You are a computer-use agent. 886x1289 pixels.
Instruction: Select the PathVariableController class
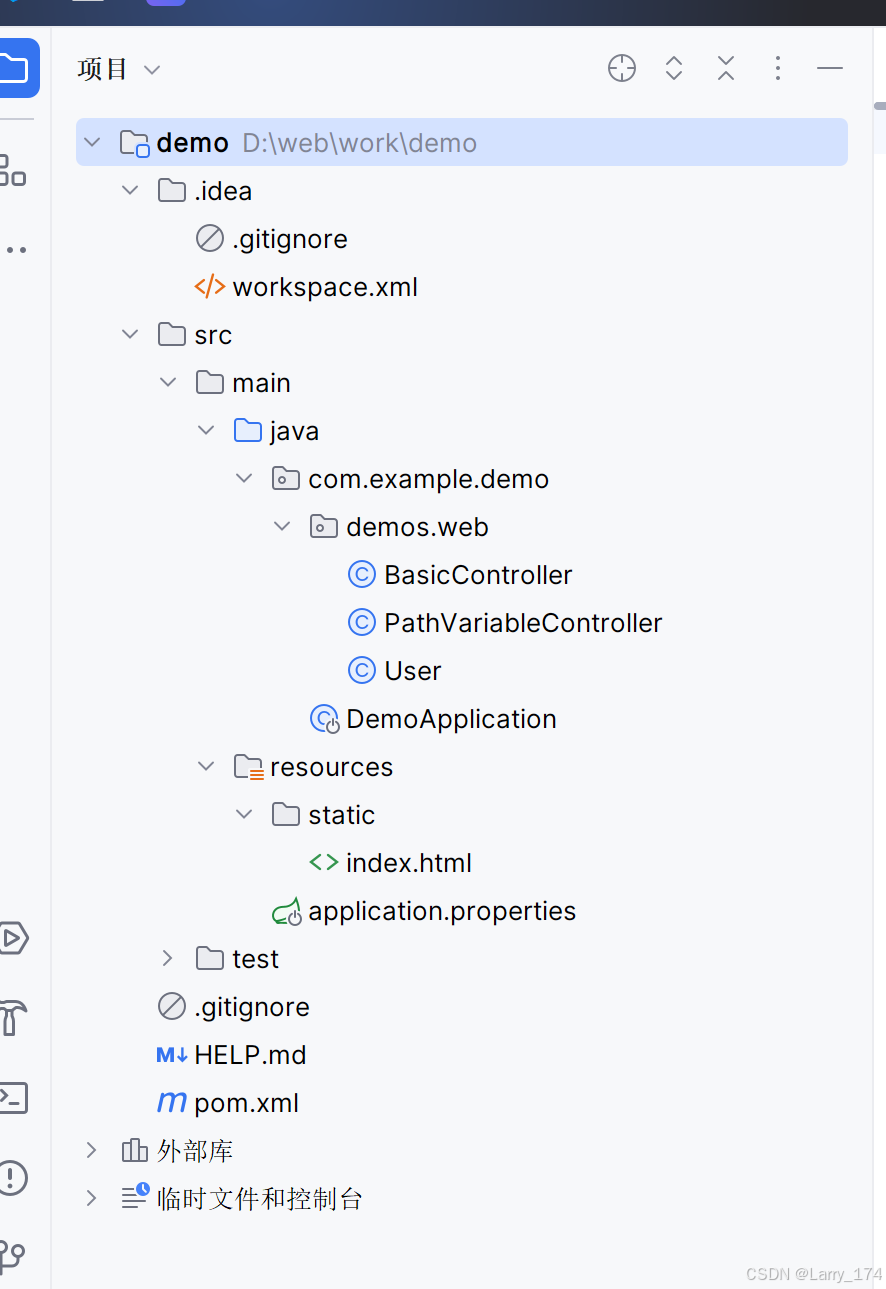click(522, 623)
